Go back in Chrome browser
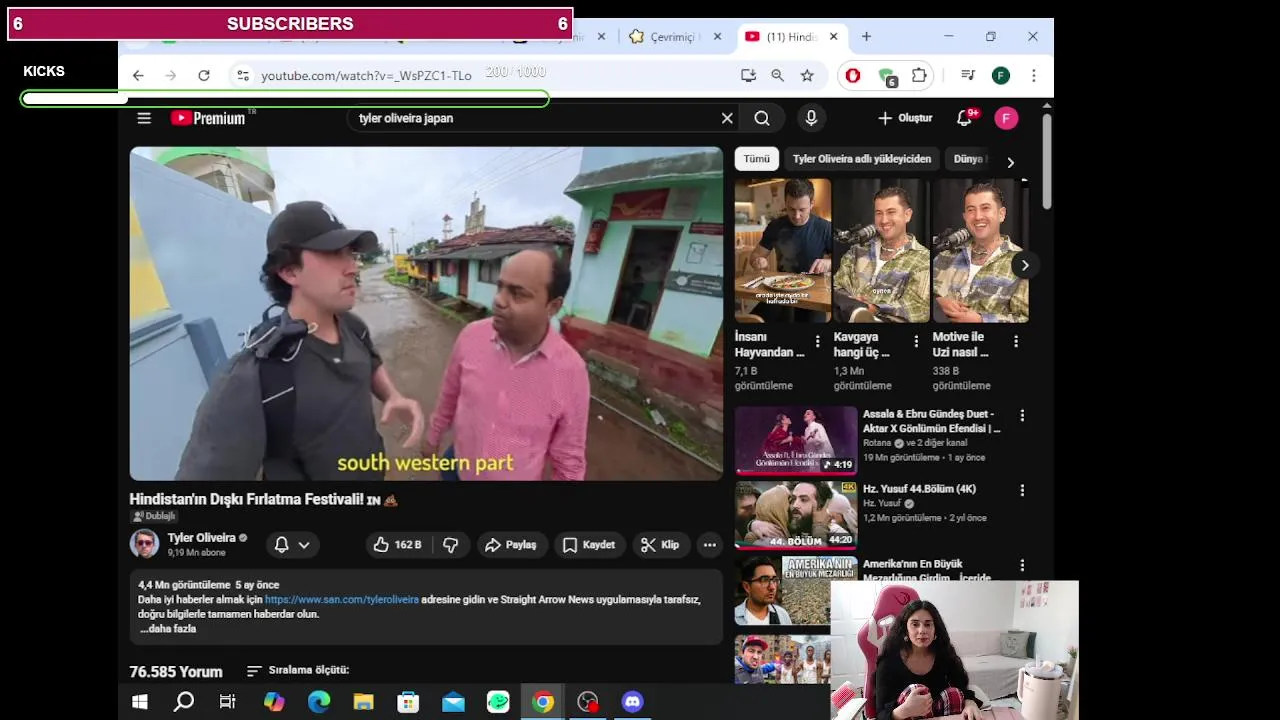Screen dimensions: 1280x720 tap(138, 75)
